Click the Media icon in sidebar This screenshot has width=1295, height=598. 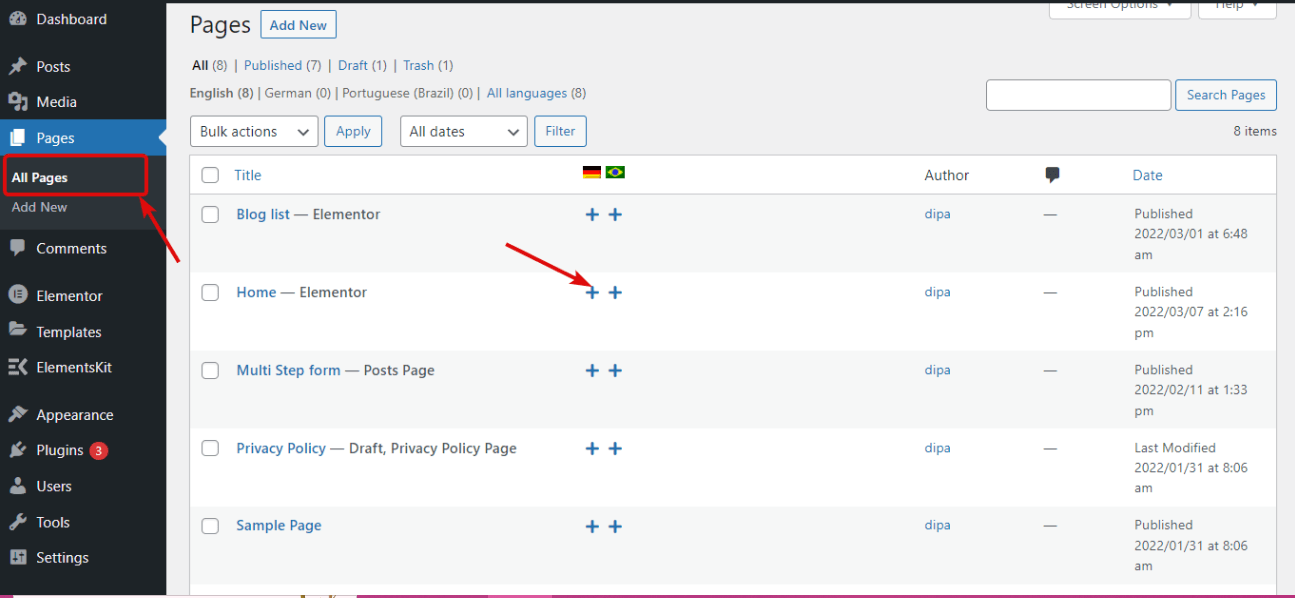[17, 102]
